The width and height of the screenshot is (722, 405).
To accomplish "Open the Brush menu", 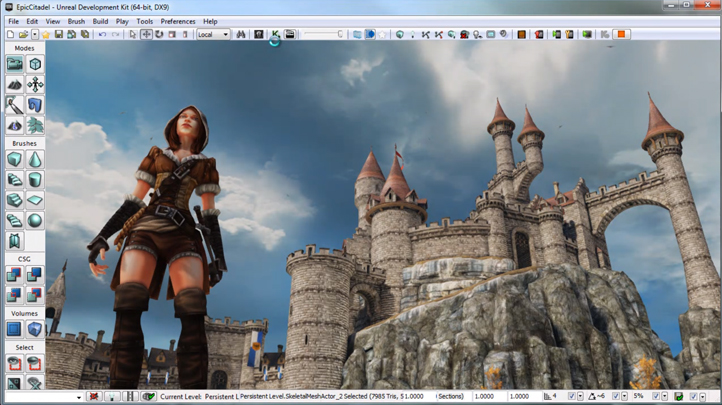I will coord(76,22).
